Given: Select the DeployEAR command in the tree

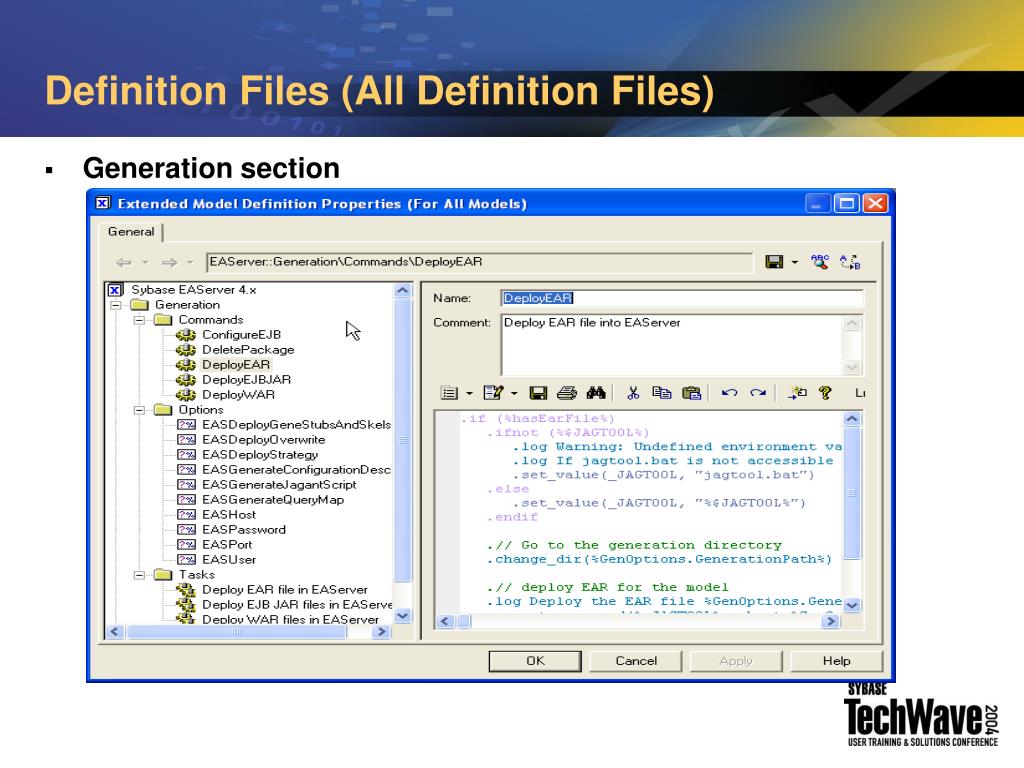Looking at the screenshot, I should (236, 364).
